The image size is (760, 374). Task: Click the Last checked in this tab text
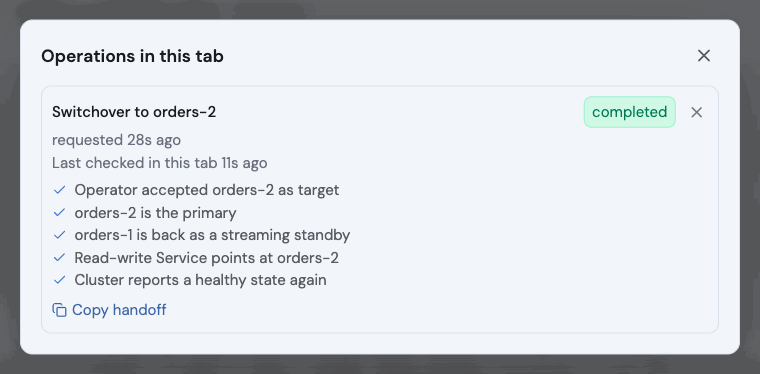[x=159, y=163]
